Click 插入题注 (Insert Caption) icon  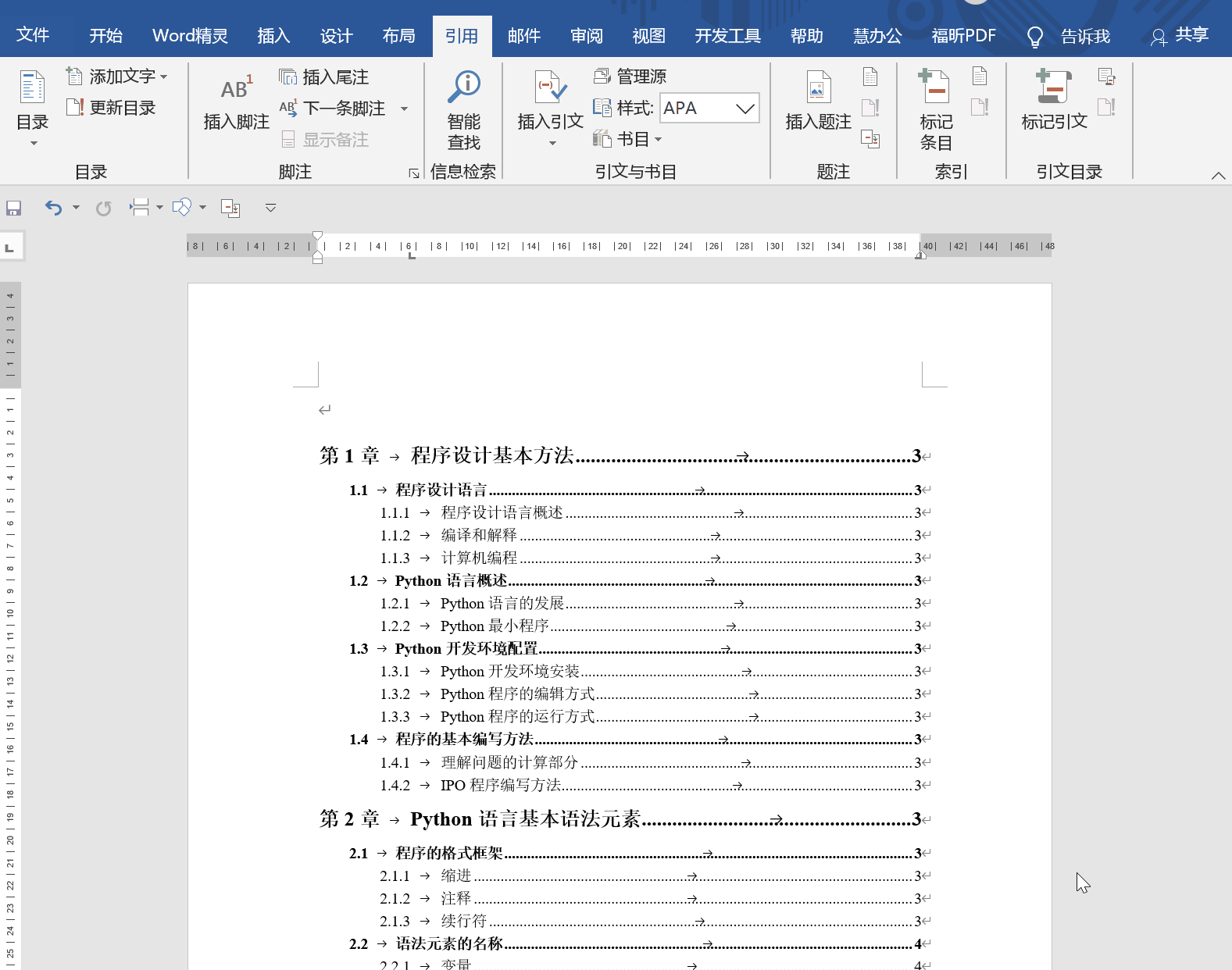pyautogui.click(x=818, y=87)
